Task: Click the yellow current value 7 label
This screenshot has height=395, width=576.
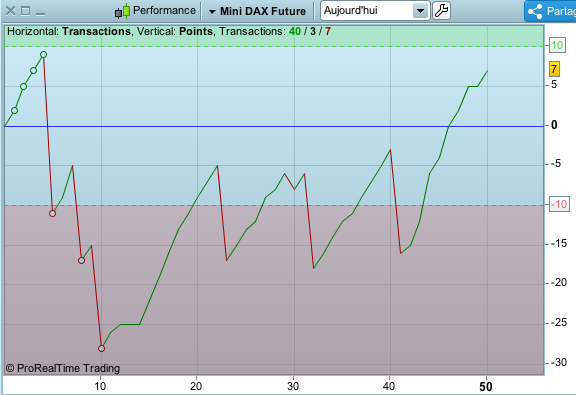Action: pos(554,69)
